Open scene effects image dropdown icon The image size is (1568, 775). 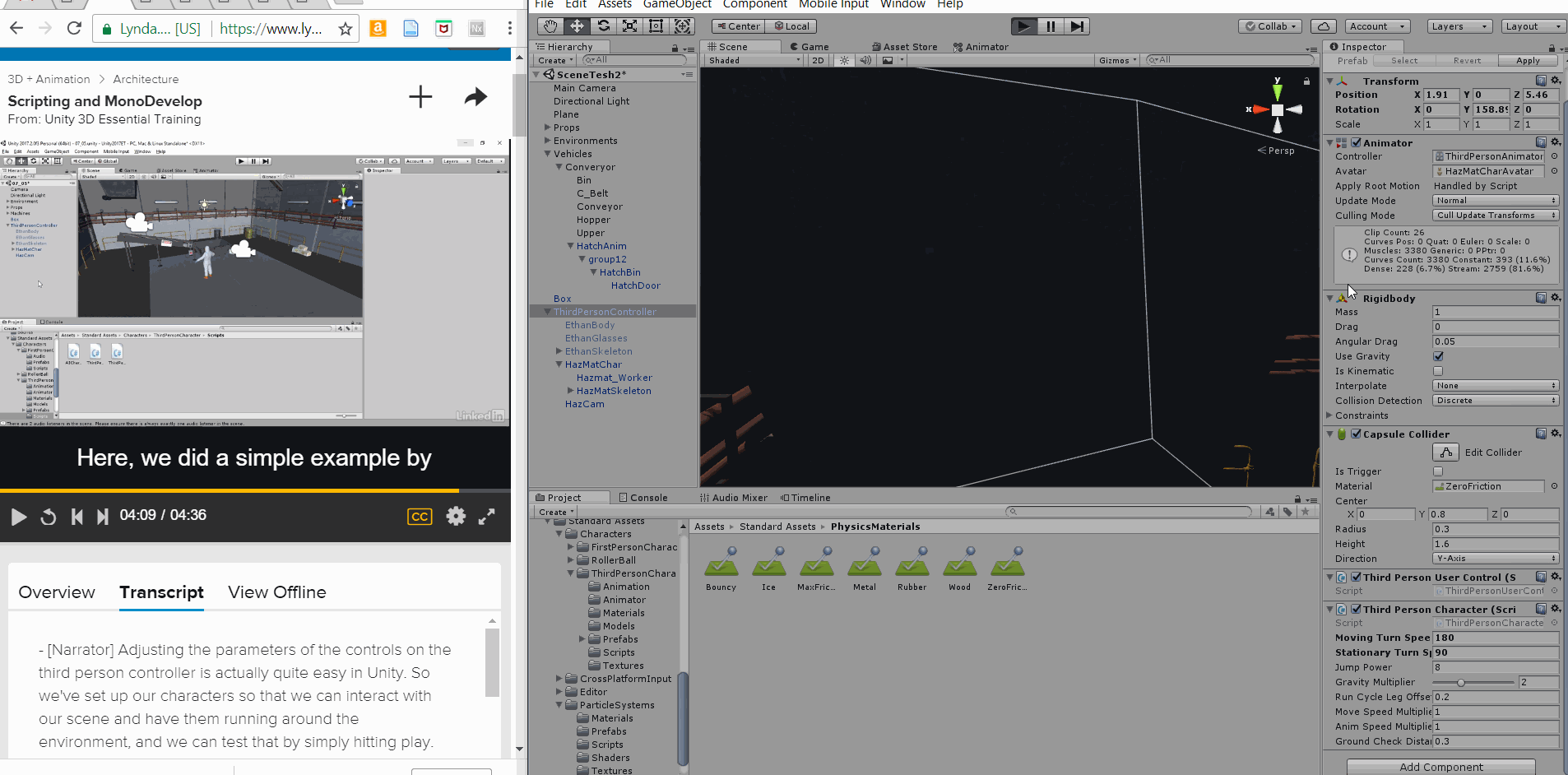tap(892, 60)
